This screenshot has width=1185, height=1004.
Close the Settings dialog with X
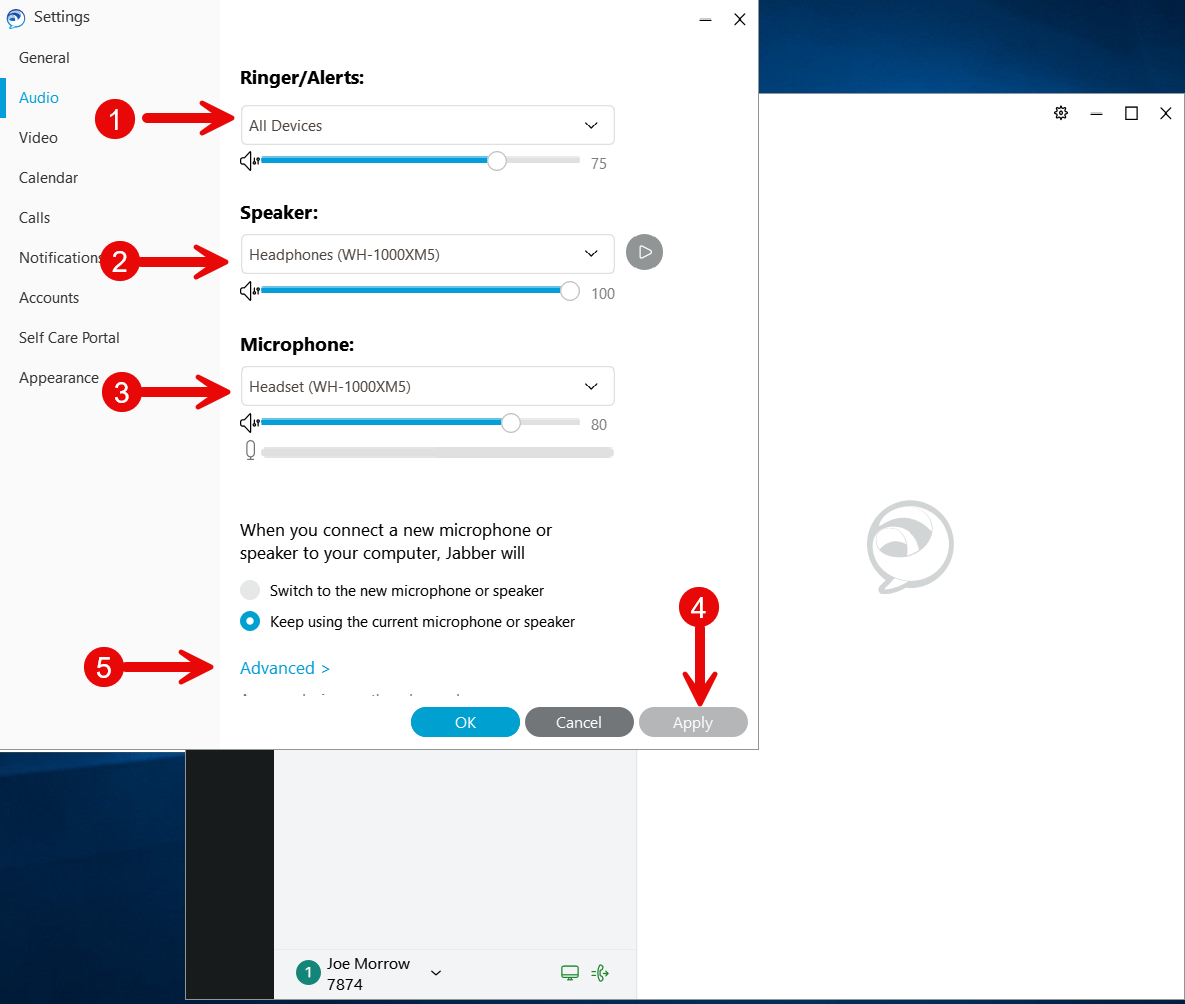pos(740,20)
